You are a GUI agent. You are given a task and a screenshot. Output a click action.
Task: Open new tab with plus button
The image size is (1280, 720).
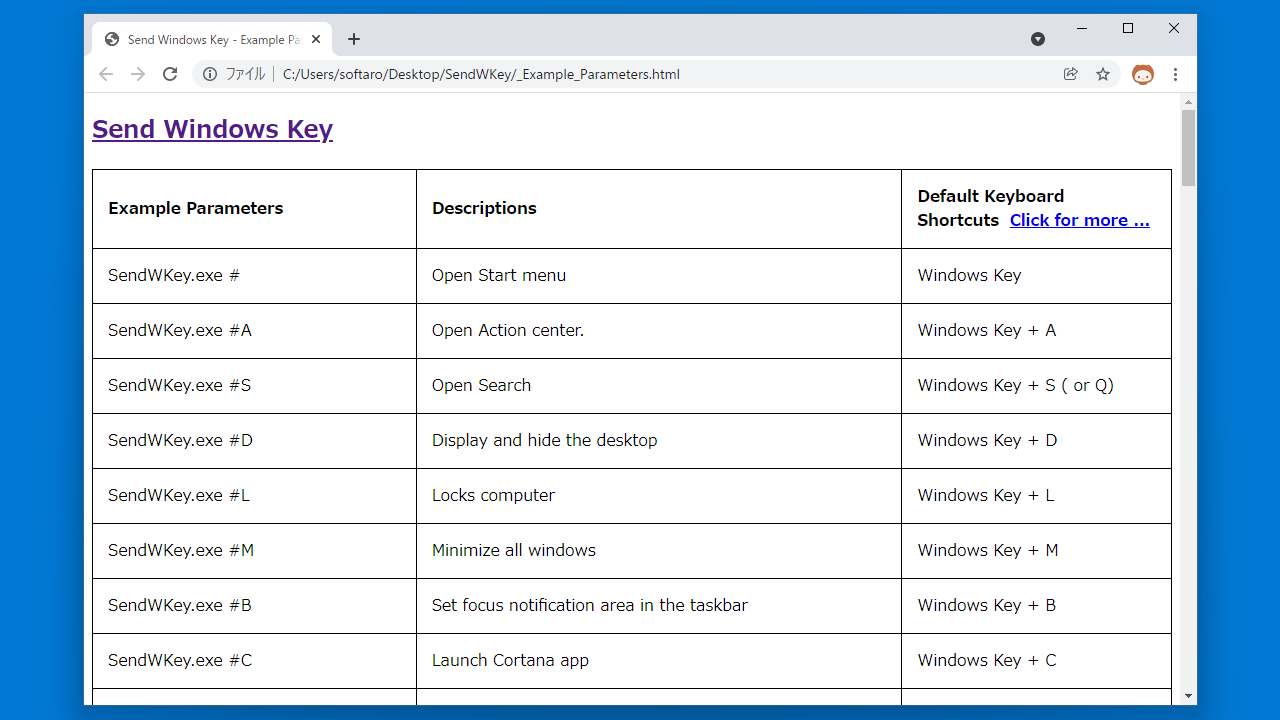[x=354, y=39]
